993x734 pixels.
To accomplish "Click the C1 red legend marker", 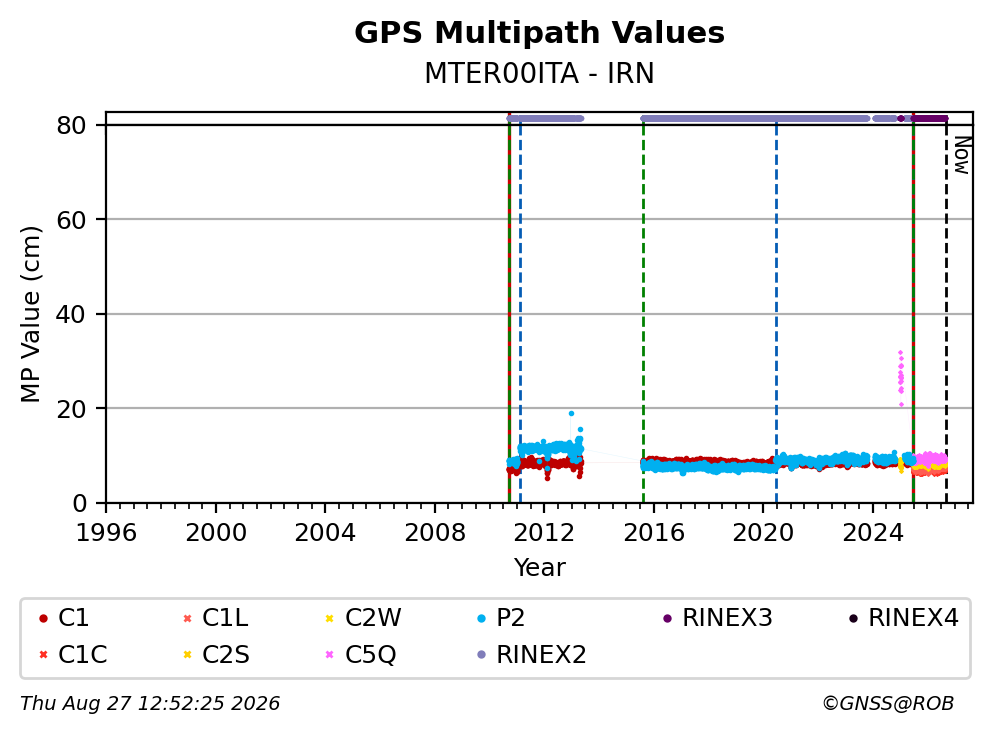I will 43,618.
